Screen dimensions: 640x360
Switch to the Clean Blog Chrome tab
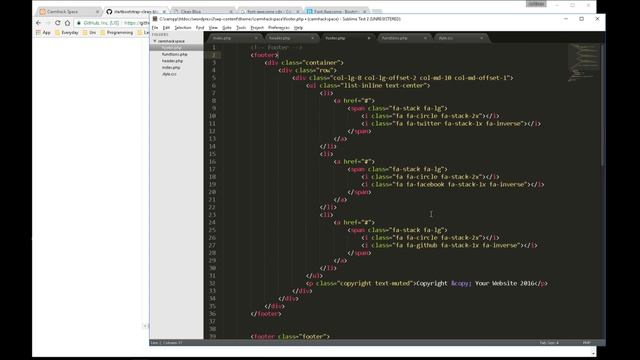(x=202, y=11)
